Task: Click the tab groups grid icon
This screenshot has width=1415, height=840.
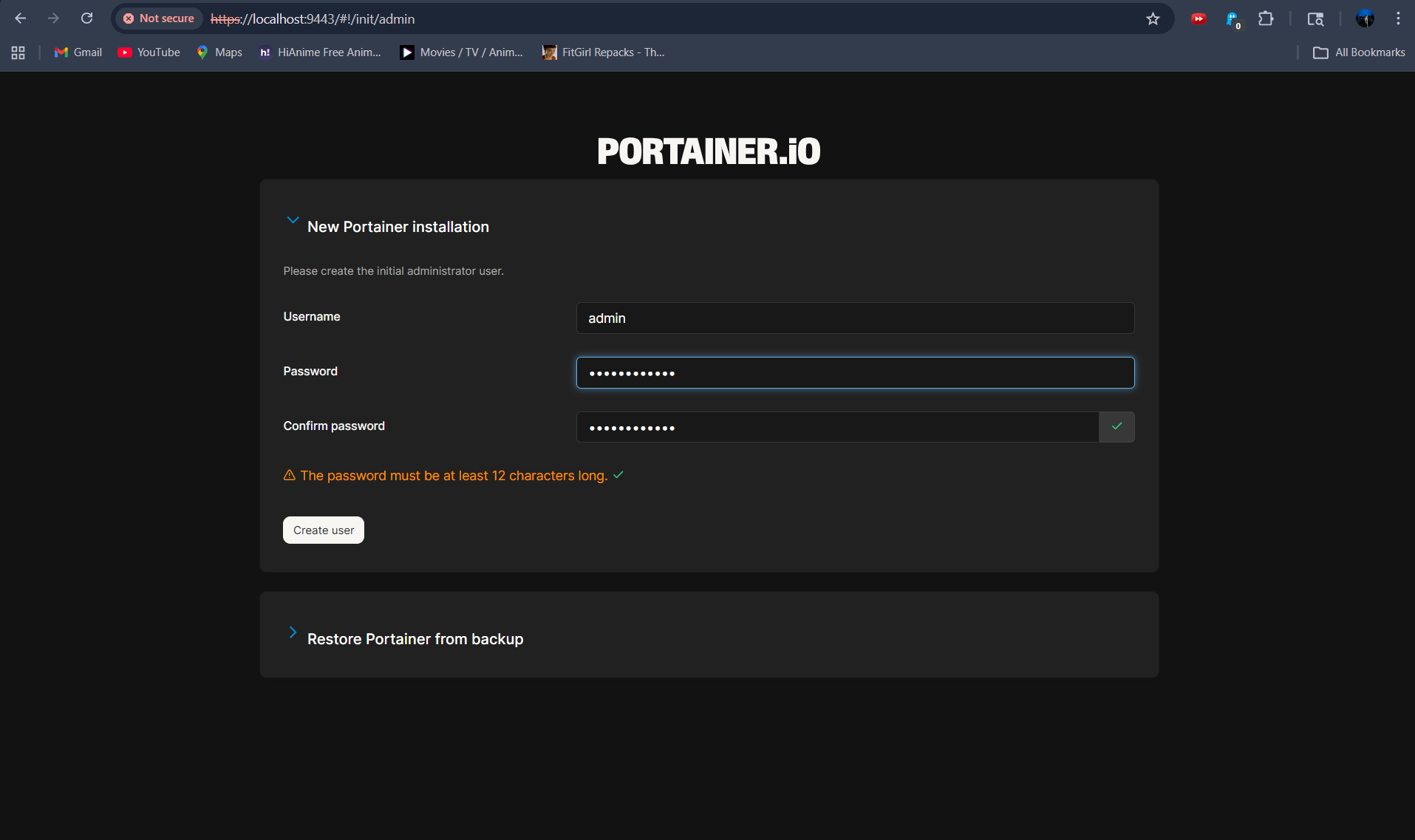Action: 18,52
